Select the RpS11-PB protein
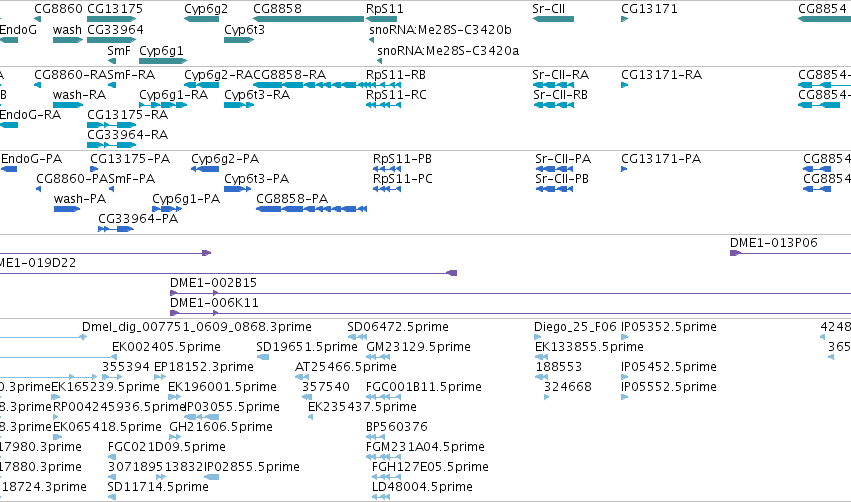Image resolution: width=851 pixels, height=502 pixels. click(x=387, y=169)
